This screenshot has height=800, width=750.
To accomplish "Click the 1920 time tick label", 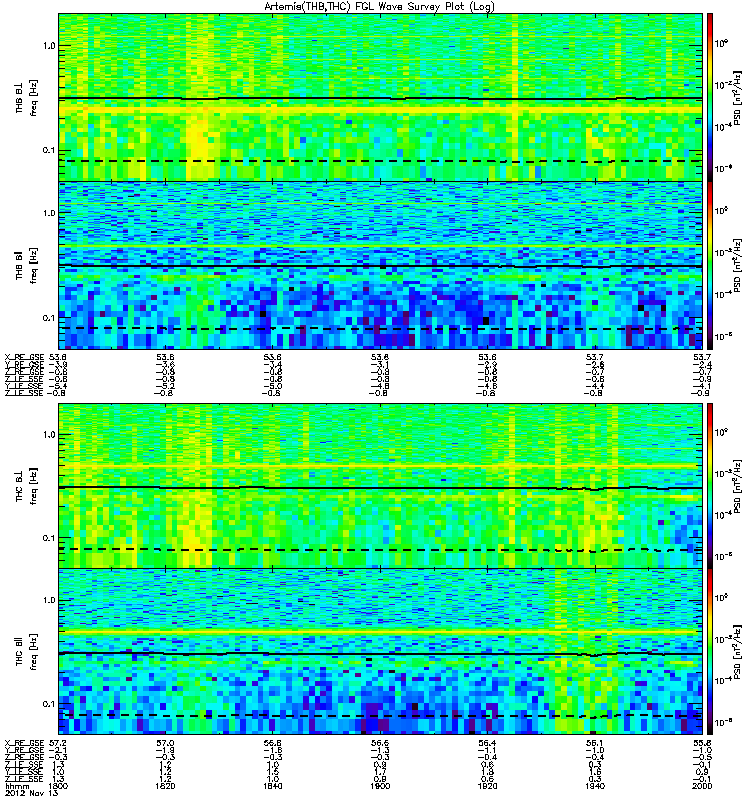I will pos(487,786).
